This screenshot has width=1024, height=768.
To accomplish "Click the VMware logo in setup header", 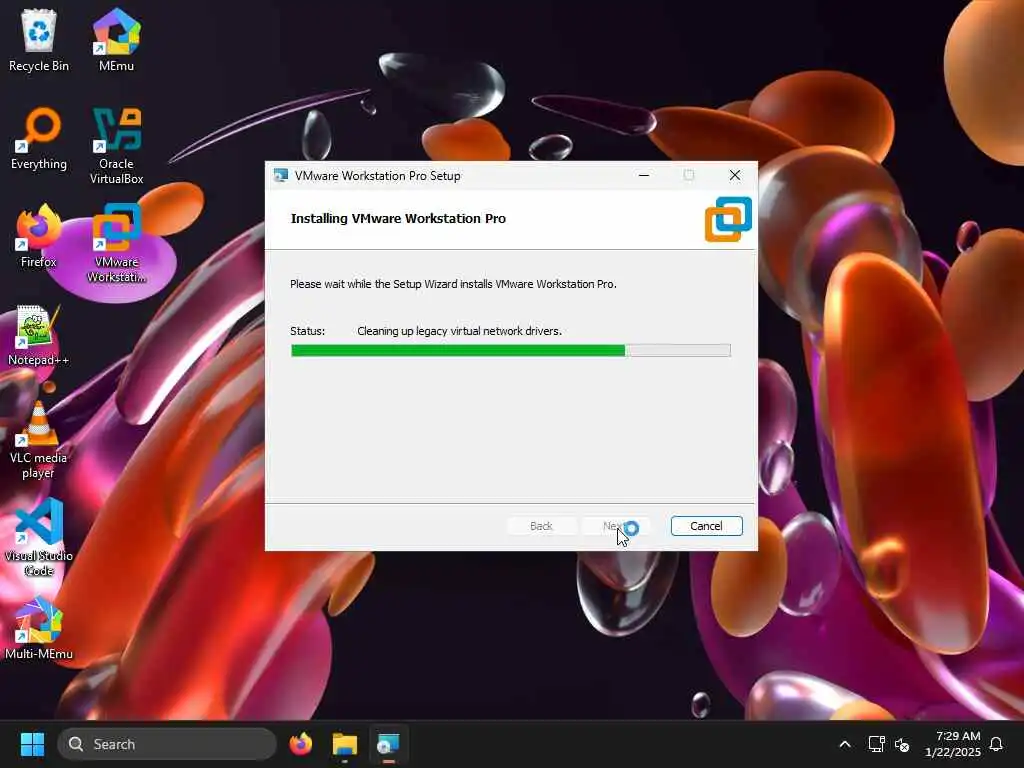I will (728, 219).
